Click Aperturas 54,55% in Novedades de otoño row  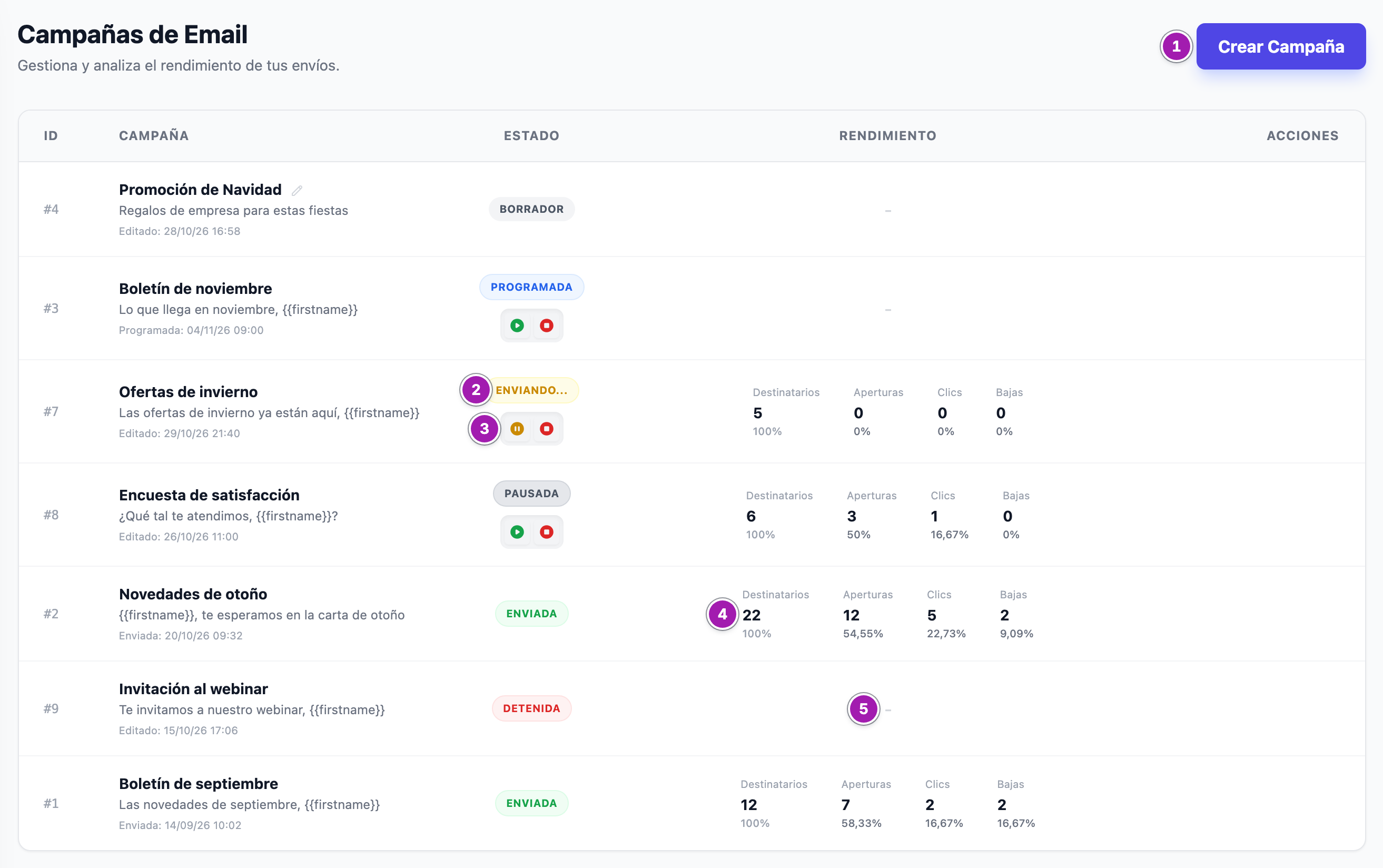(863, 634)
